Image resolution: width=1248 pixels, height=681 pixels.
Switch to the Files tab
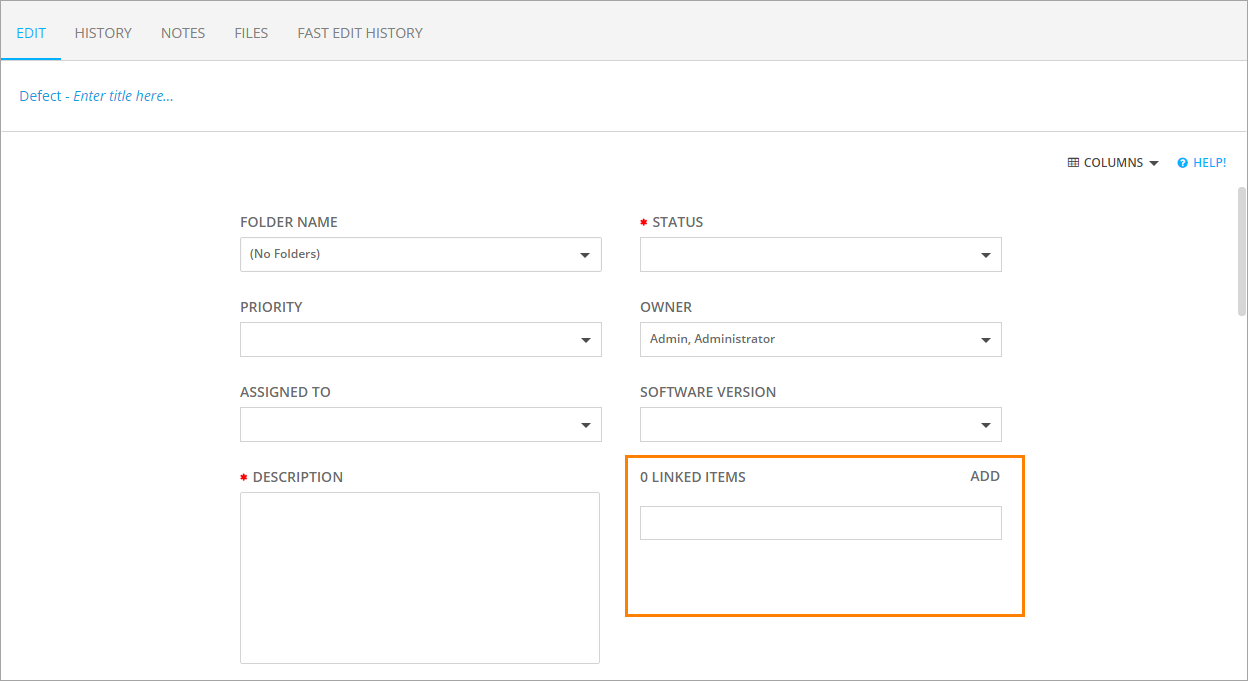[251, 33]
